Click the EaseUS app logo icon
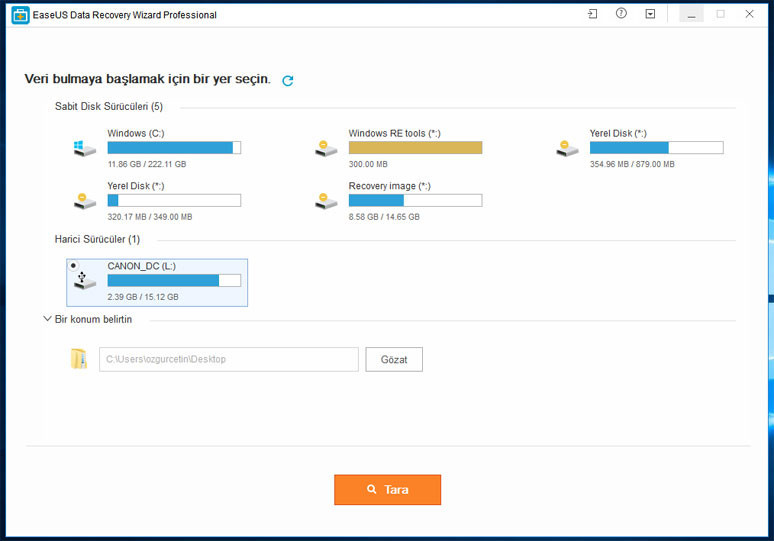Image resolution: width=774 pixels, height=541 pixels. 20,15
